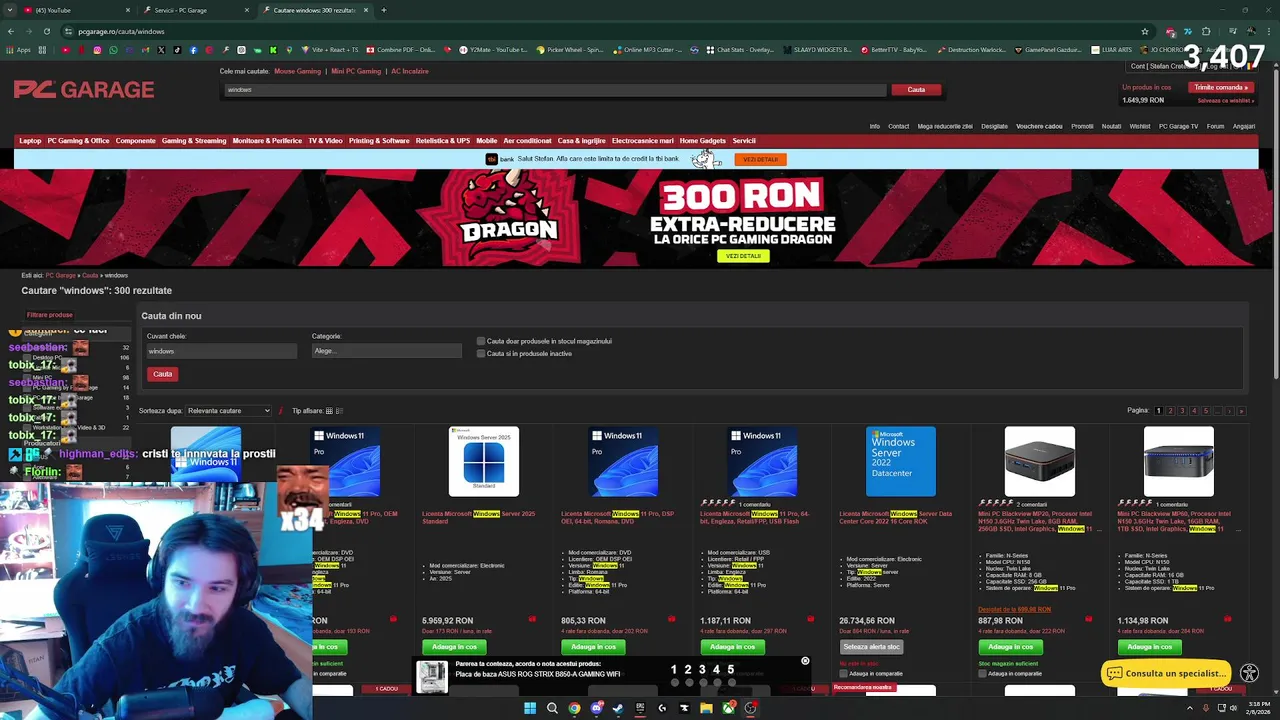1280x720 pixels.
Task: Open Componente menu category
Action: pyautogui.click(x=136, y=141)
